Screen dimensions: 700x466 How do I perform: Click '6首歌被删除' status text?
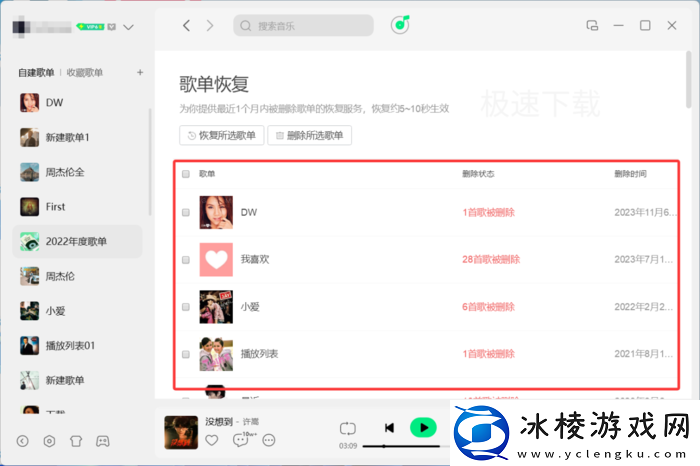pyautogui.click(x=488, y=307)
